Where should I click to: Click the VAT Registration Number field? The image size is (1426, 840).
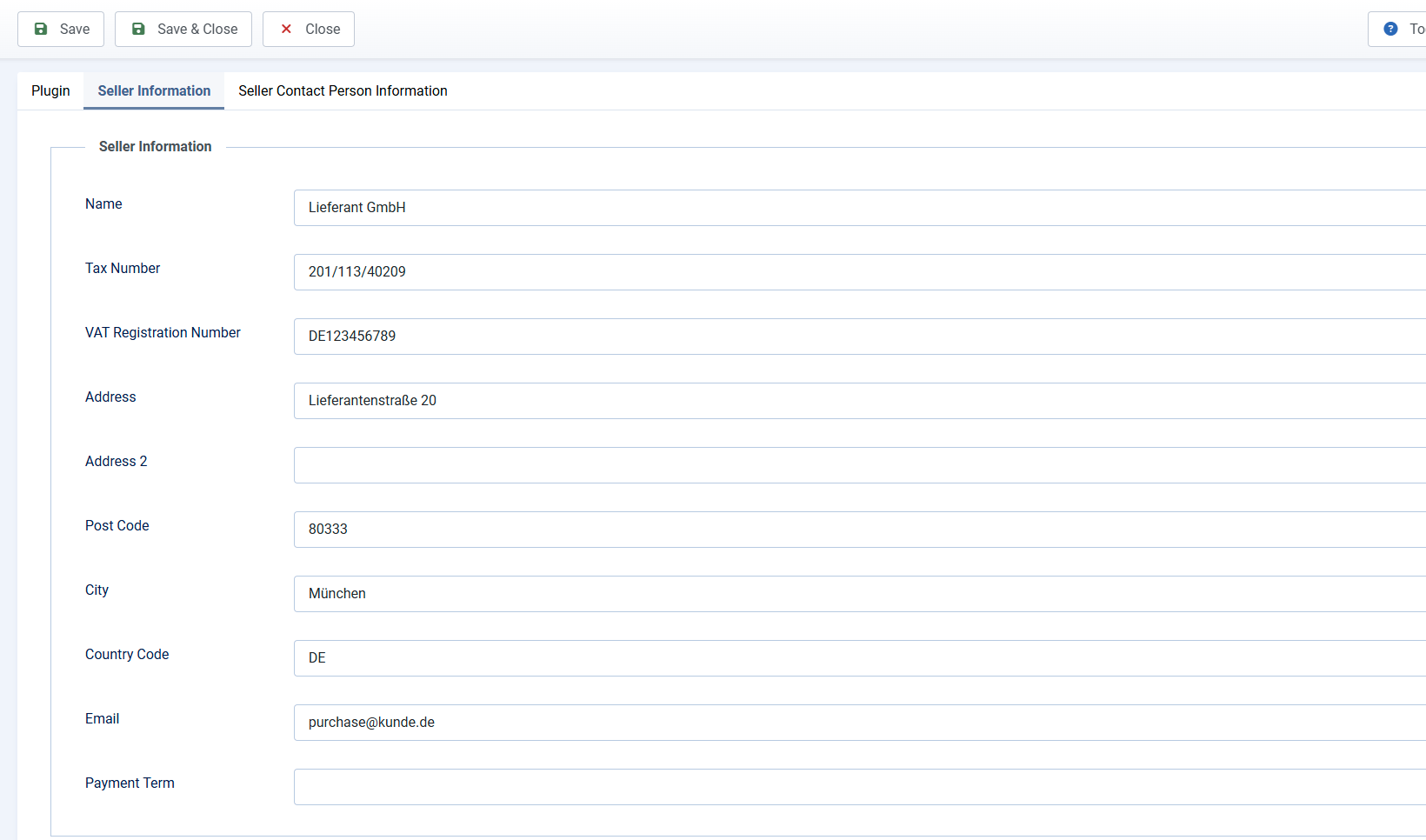click(x=860, y=337)
